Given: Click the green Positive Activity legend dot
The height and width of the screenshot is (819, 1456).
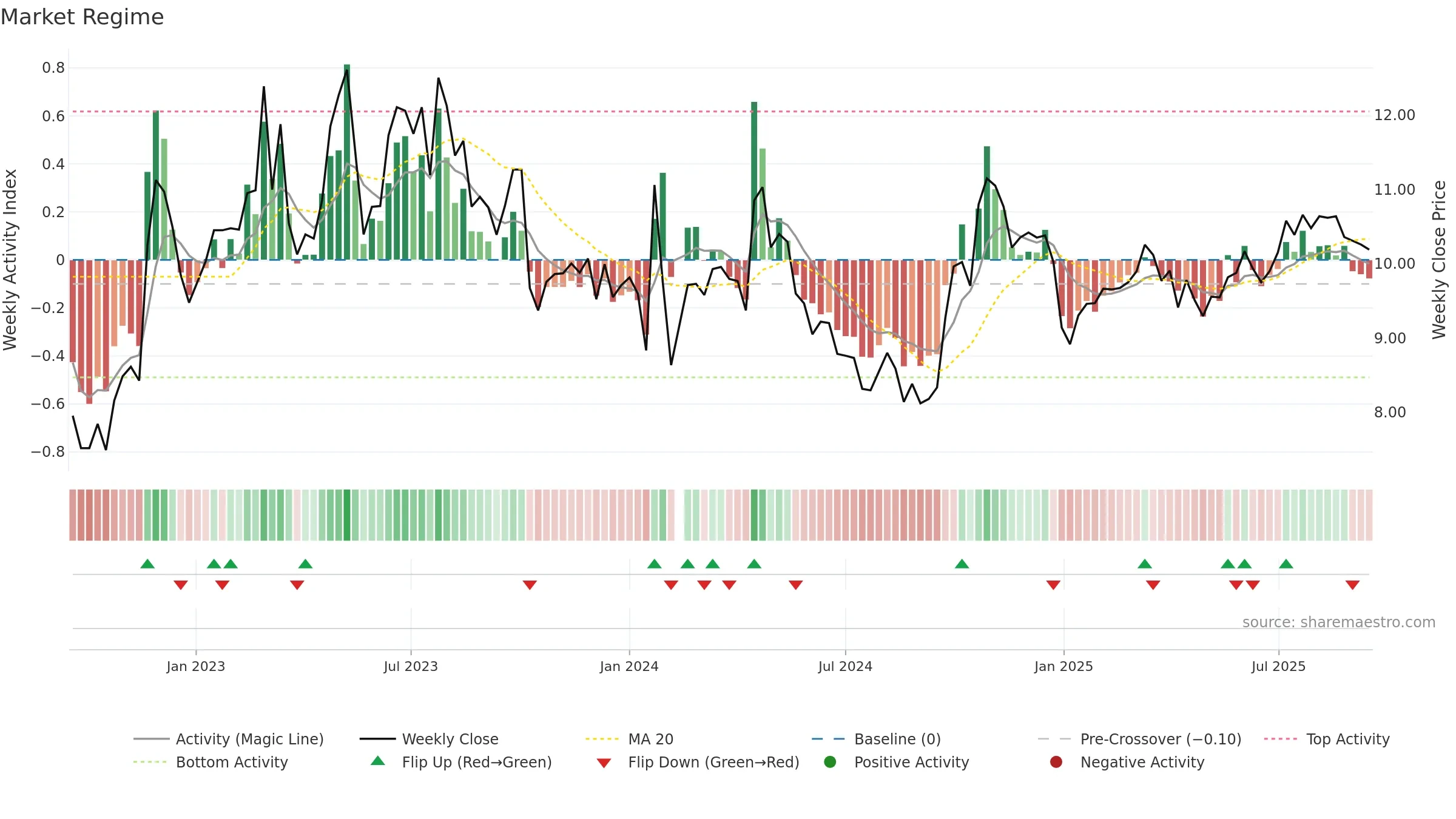Looking at the screenshot, I should (x=830, y=762).
